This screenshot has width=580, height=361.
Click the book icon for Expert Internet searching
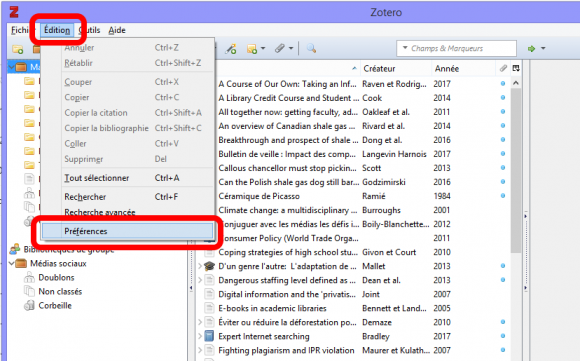[209, 336]
